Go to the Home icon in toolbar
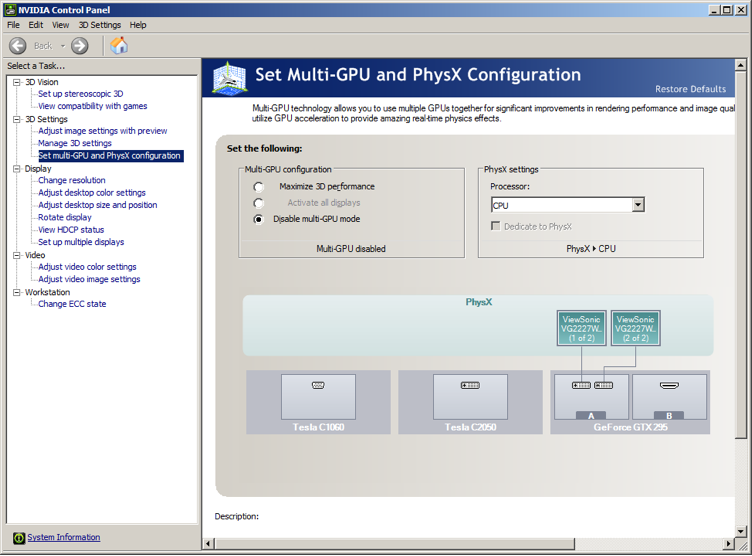Image resolution: width=752 pixels, height=556 pixels. pyautogui.click(x=119, y=46)
